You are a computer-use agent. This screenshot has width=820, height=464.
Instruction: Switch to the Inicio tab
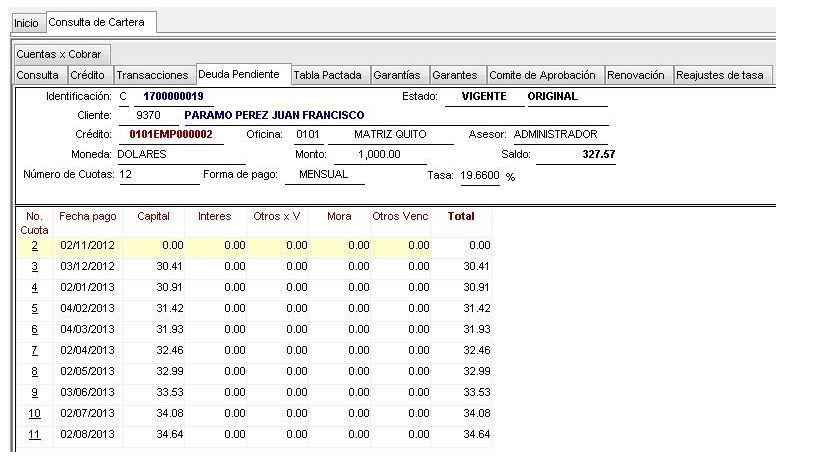26,22
